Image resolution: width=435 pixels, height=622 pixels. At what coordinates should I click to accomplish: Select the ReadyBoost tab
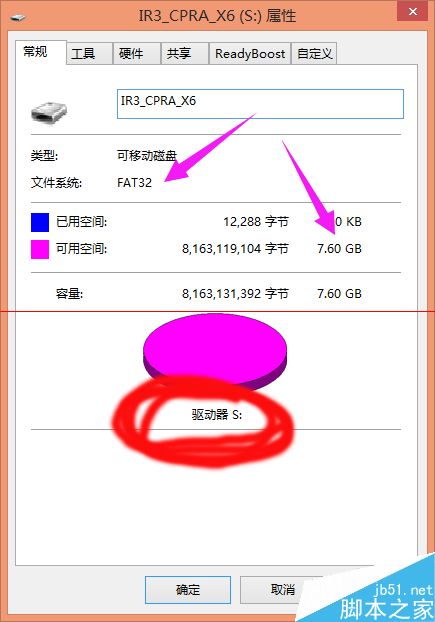(250, 54)
